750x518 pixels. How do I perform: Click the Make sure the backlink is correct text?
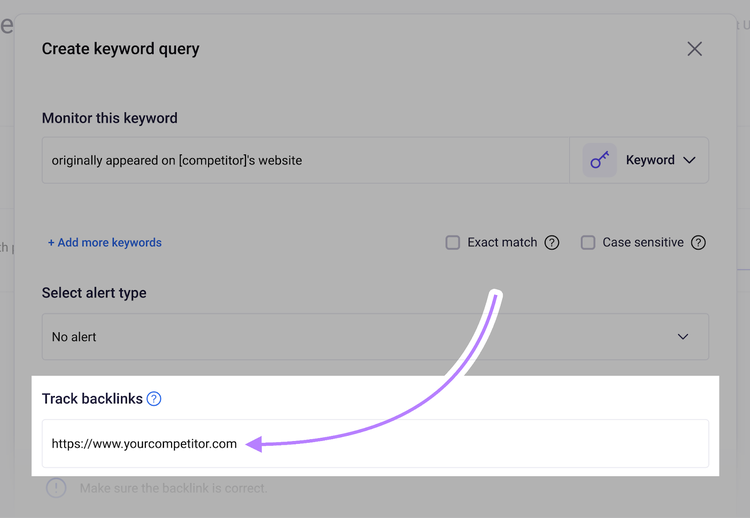click(x=173, y=488)
